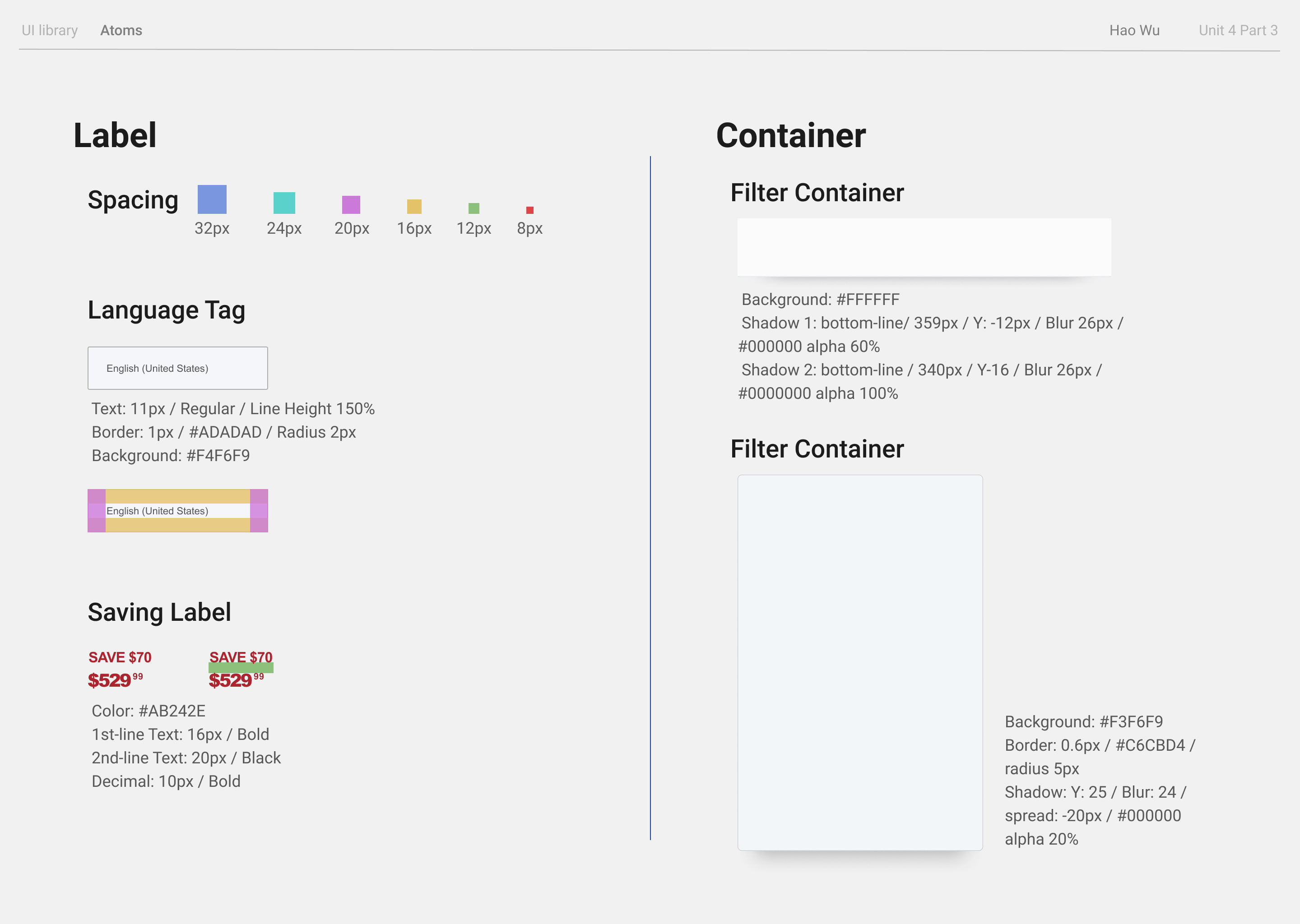The width and height of the screenshot is (1300, 924).
Task: Open the UI library breadcrumb
Action: click(50, 30)
